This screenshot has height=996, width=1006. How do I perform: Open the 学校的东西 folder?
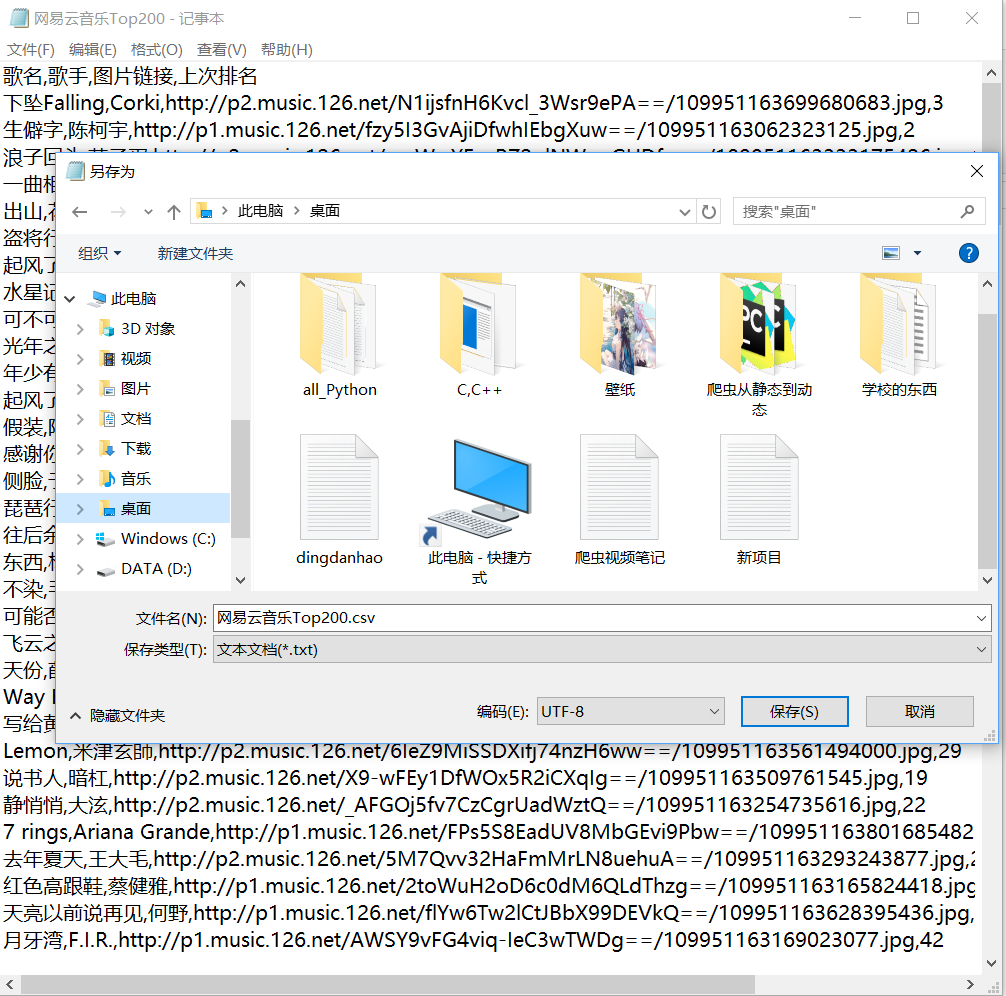tap(899, 335)
